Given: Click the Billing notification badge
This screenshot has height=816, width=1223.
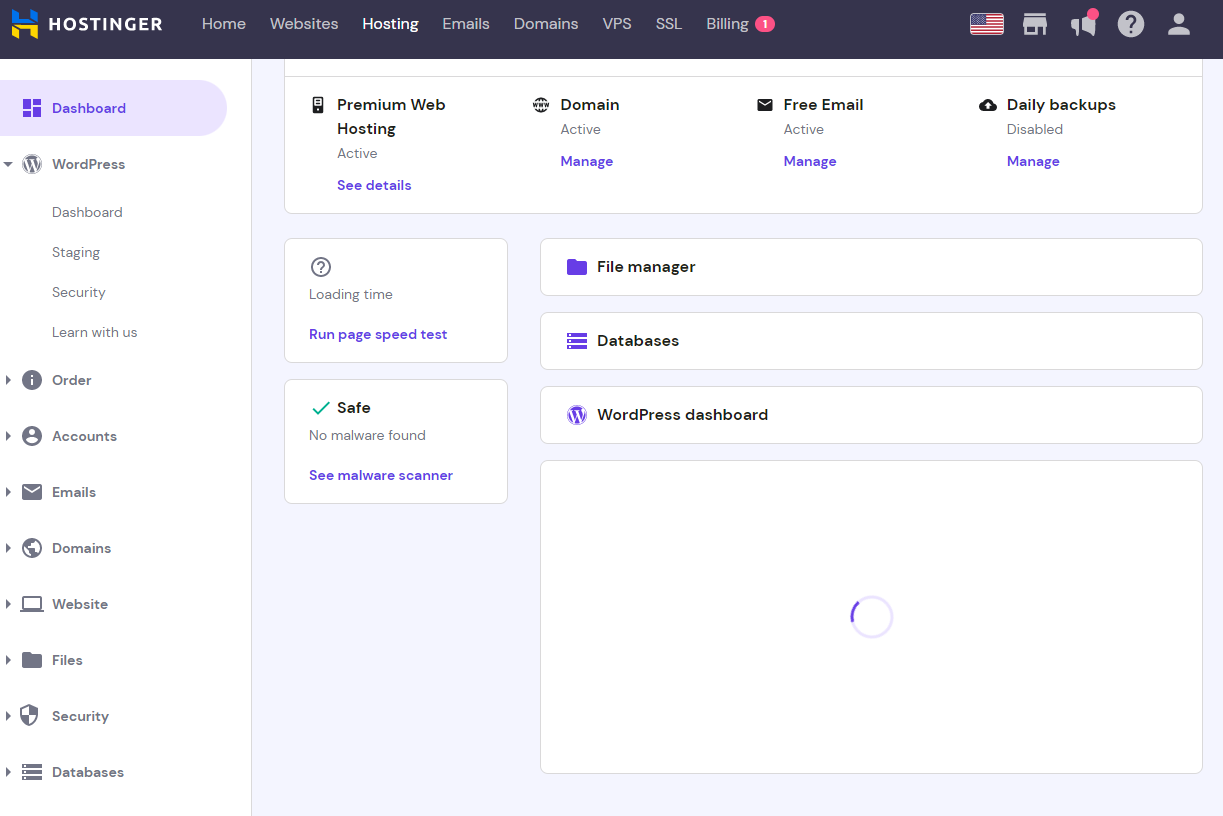Looking at the screenshot, I should (765, 24).
